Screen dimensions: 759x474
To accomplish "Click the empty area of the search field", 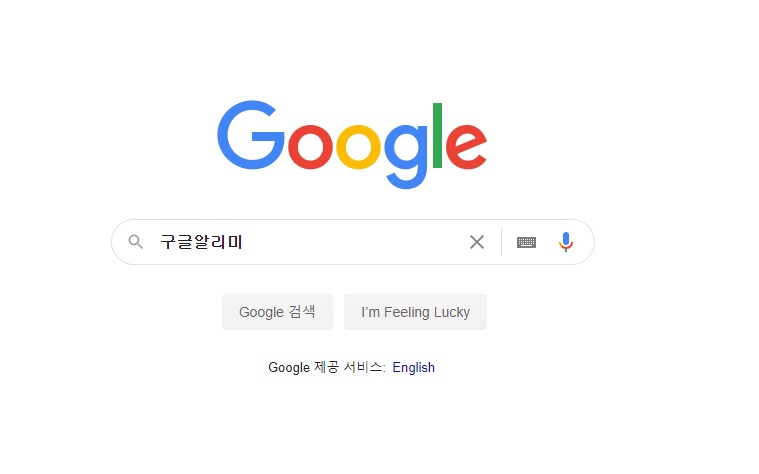I will [353, 242].
